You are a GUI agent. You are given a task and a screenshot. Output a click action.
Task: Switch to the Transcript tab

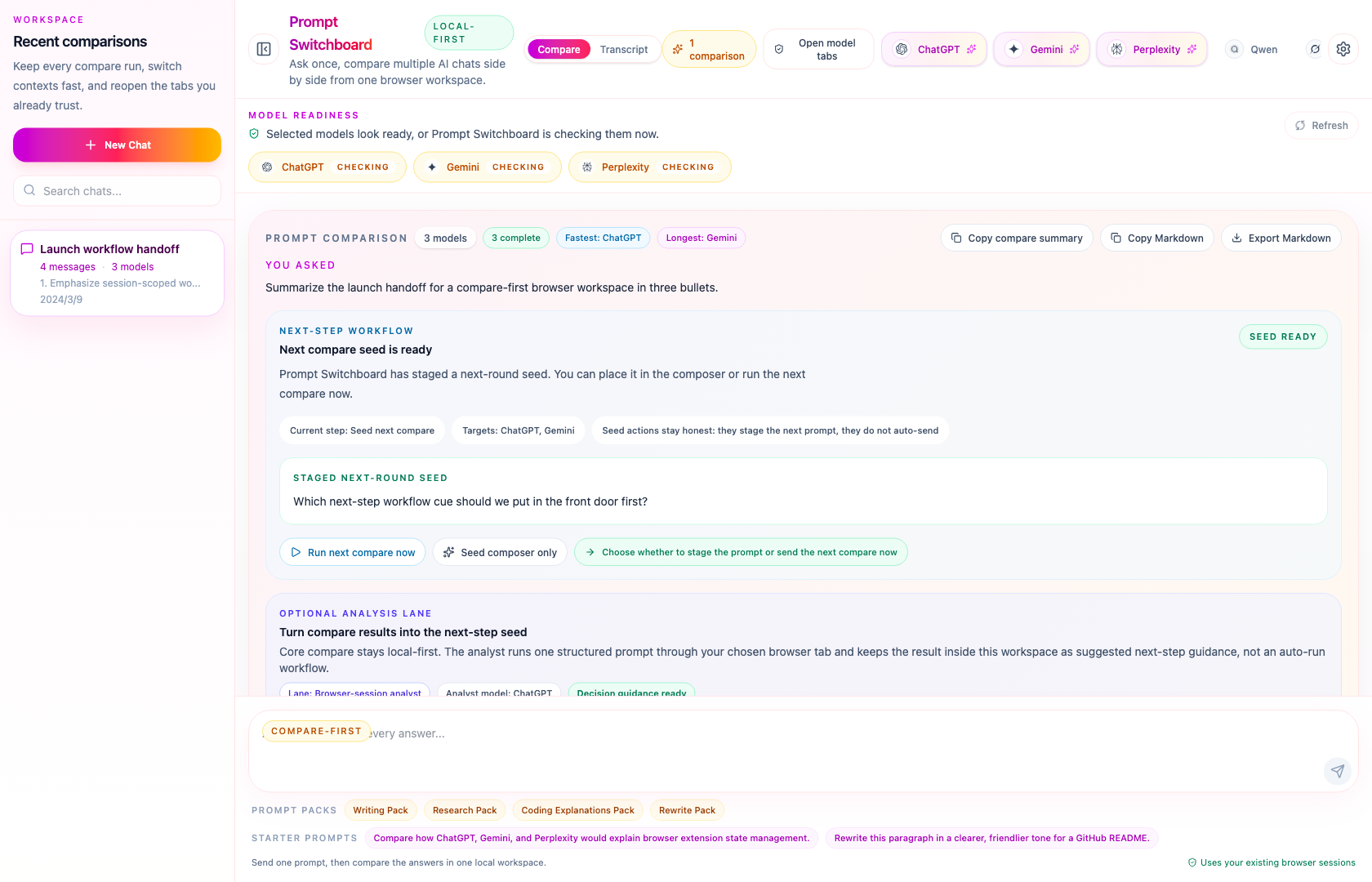pyautogui.click(x=623, y=49)
